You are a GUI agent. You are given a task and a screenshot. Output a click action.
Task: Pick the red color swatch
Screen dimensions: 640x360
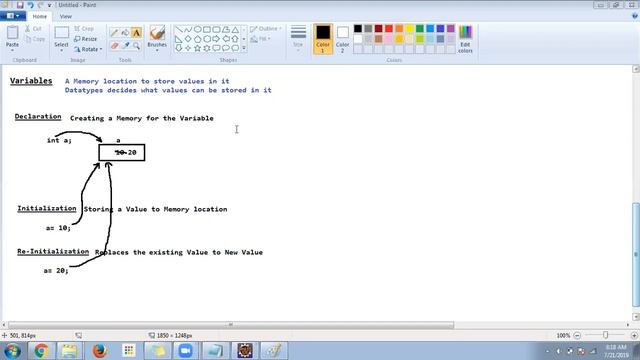(389, 29)
